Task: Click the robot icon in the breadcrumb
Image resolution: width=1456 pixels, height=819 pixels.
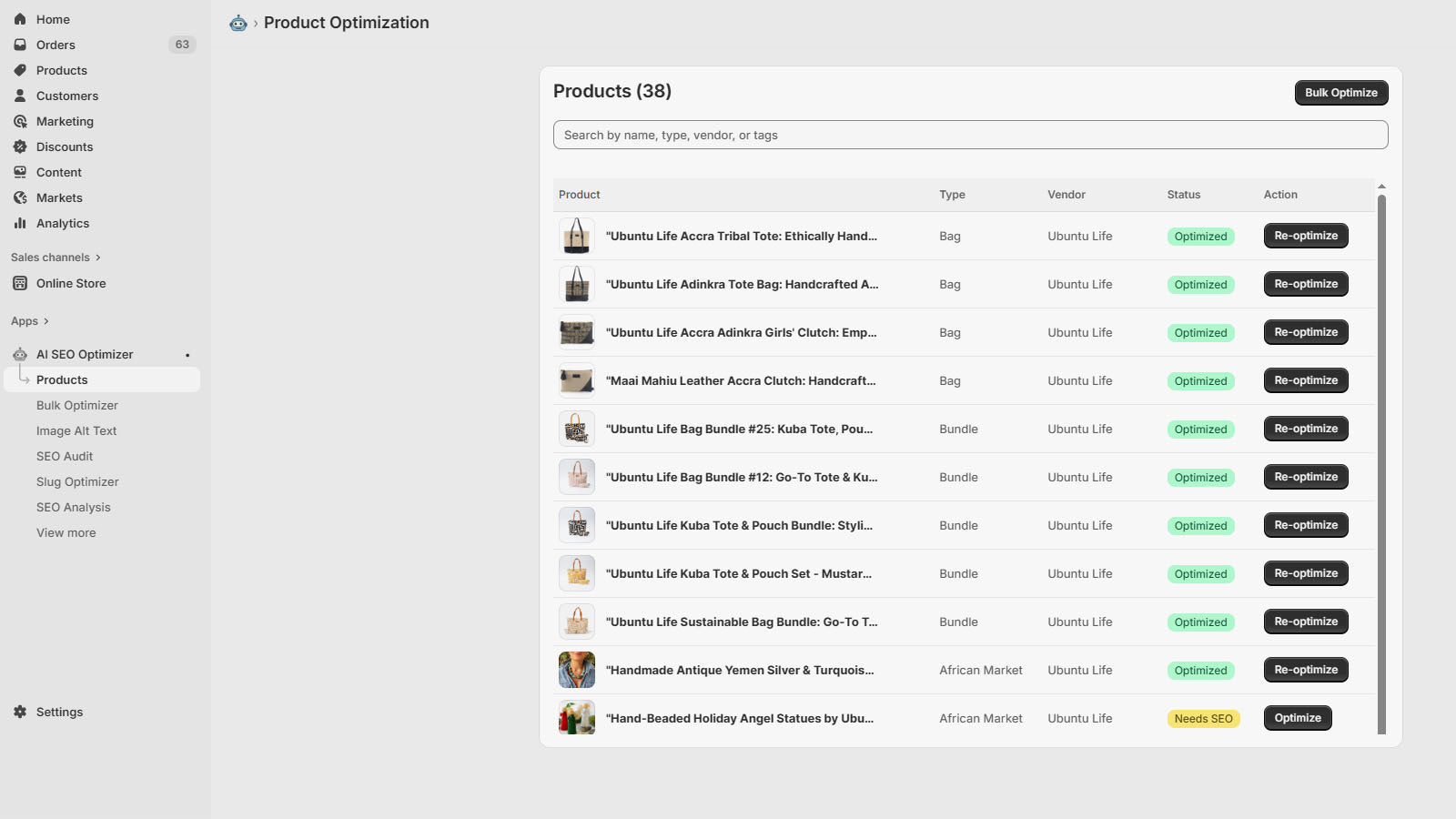Action: click(238, 23)
